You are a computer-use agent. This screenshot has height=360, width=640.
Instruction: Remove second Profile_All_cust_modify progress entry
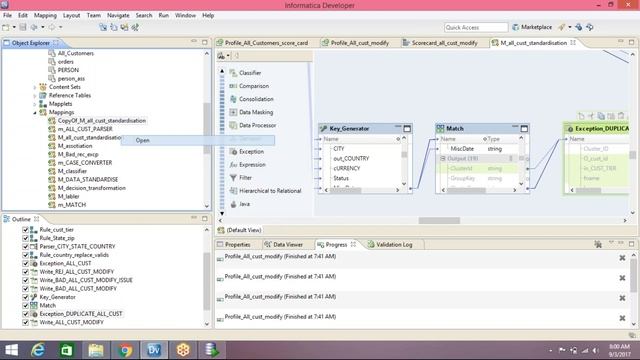622,278
